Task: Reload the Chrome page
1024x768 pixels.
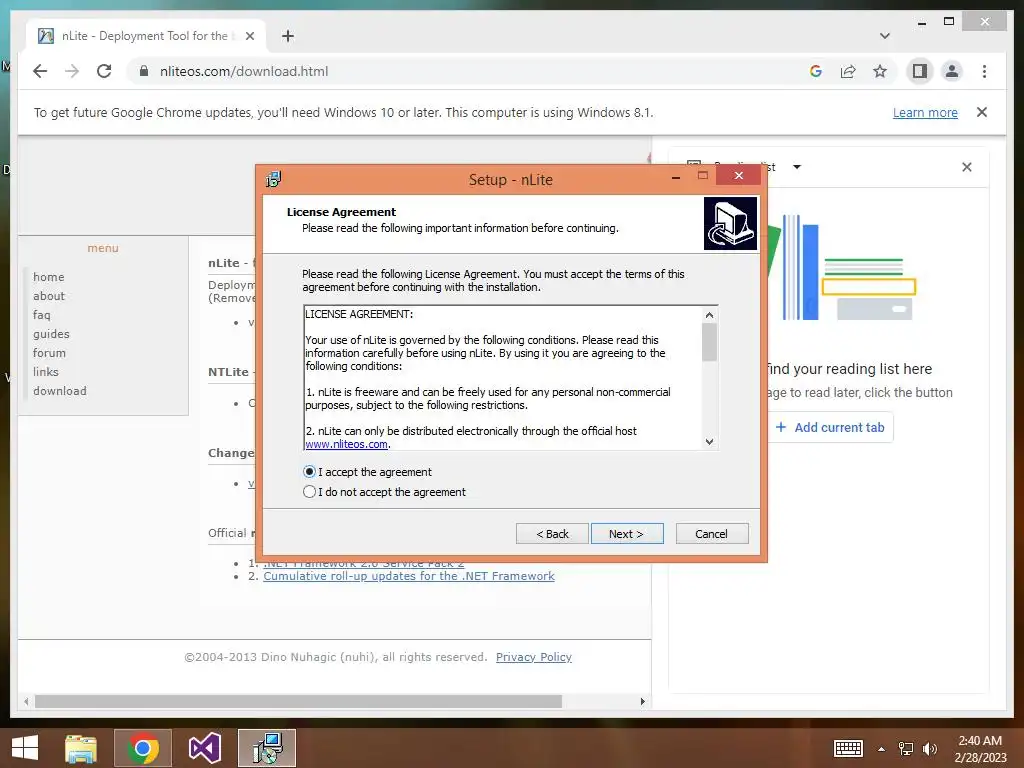Action: (x=104, y=71)
